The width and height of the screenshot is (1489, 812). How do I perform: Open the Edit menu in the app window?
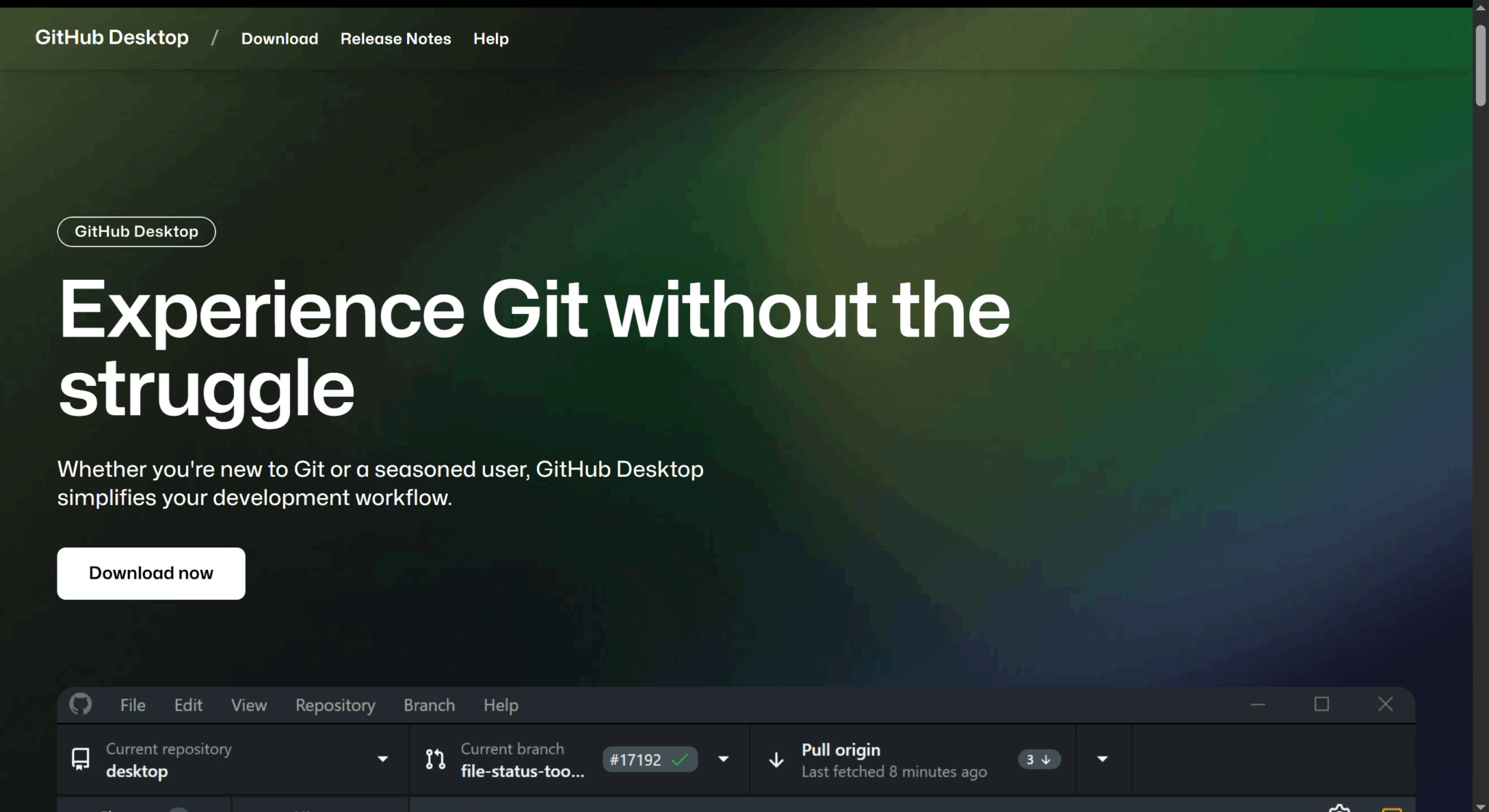pyautogui.click(x=188, y=704)
